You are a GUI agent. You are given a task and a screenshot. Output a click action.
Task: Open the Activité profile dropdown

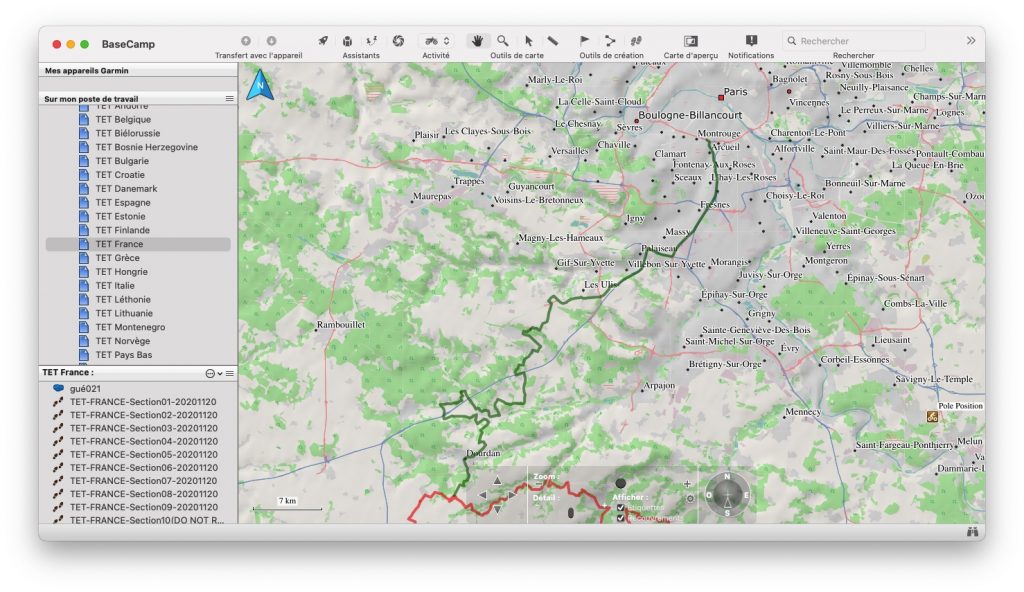tap(435, 40)
